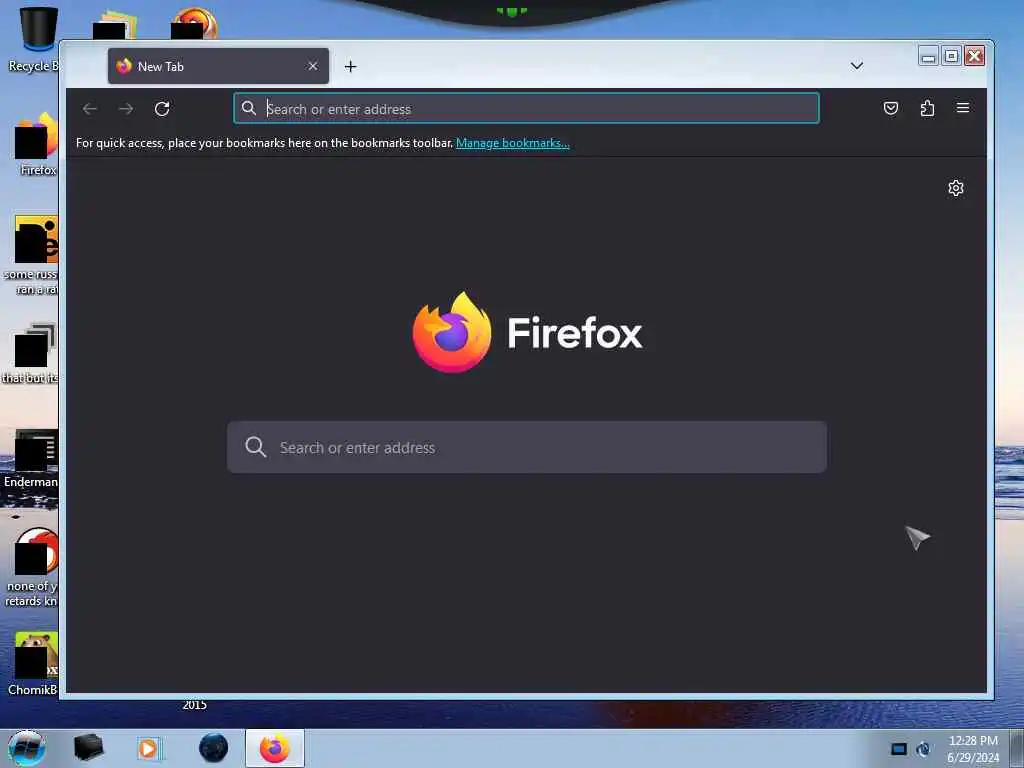
Task: Open Save to Pocket button
Action: 891,108
